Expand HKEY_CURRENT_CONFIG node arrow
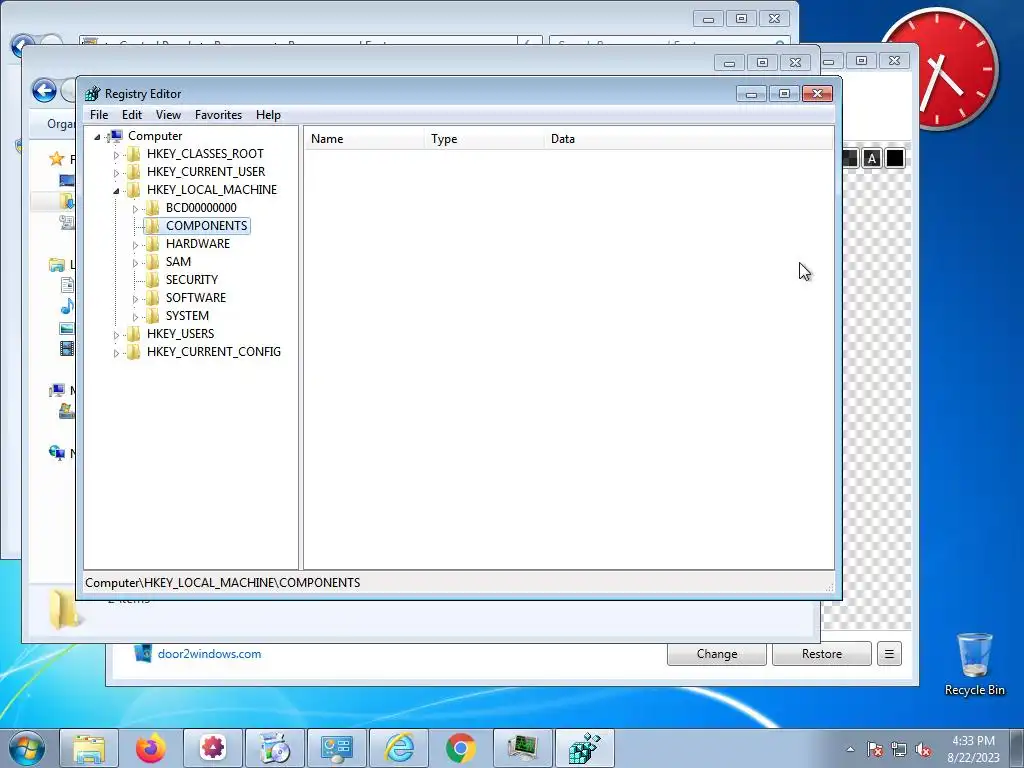Viewport: 1024px width, 768px height. pos(116,353)
